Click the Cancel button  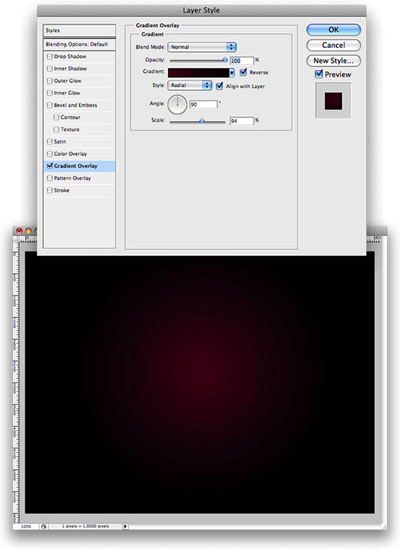(x=333, y=45)
